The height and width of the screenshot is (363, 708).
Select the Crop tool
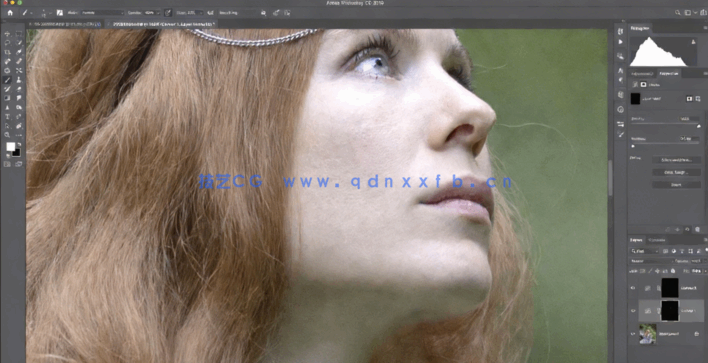7,51
